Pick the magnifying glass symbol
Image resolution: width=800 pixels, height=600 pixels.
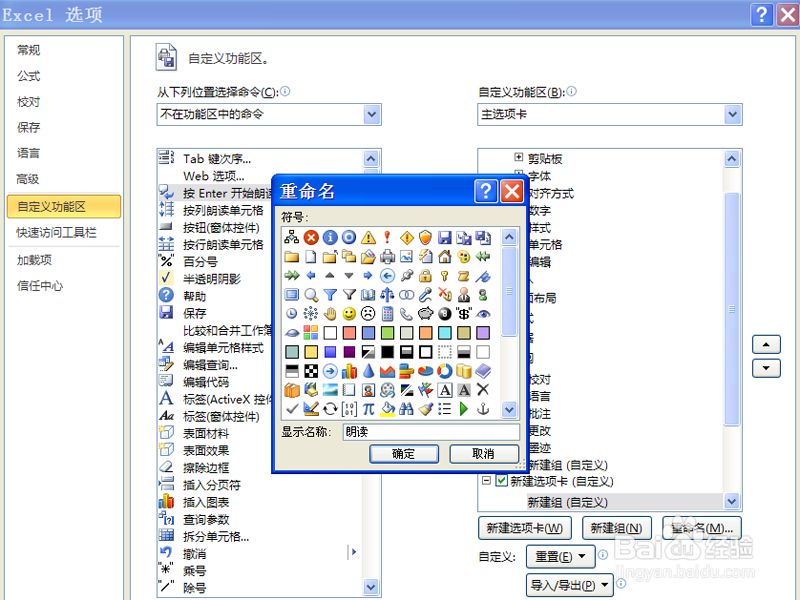(x=311, y=295)
